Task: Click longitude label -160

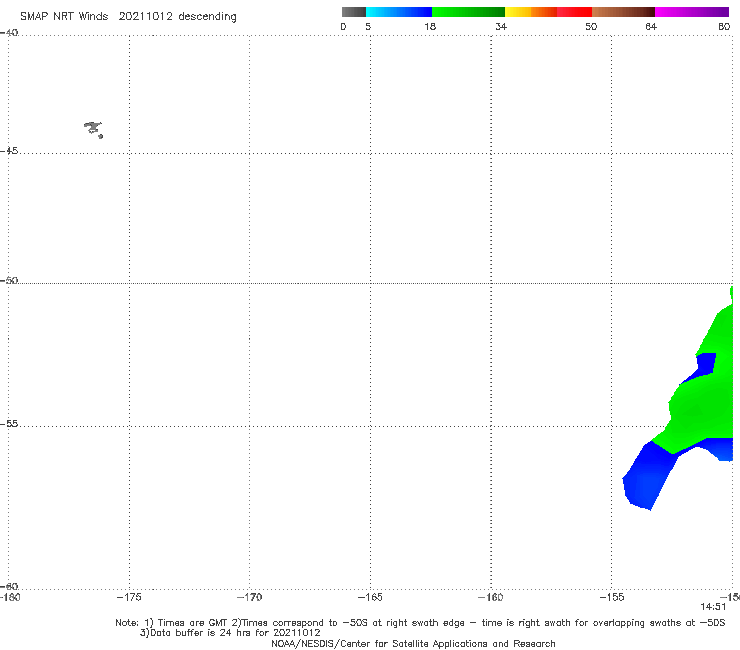Action: [x=491, y=597]
